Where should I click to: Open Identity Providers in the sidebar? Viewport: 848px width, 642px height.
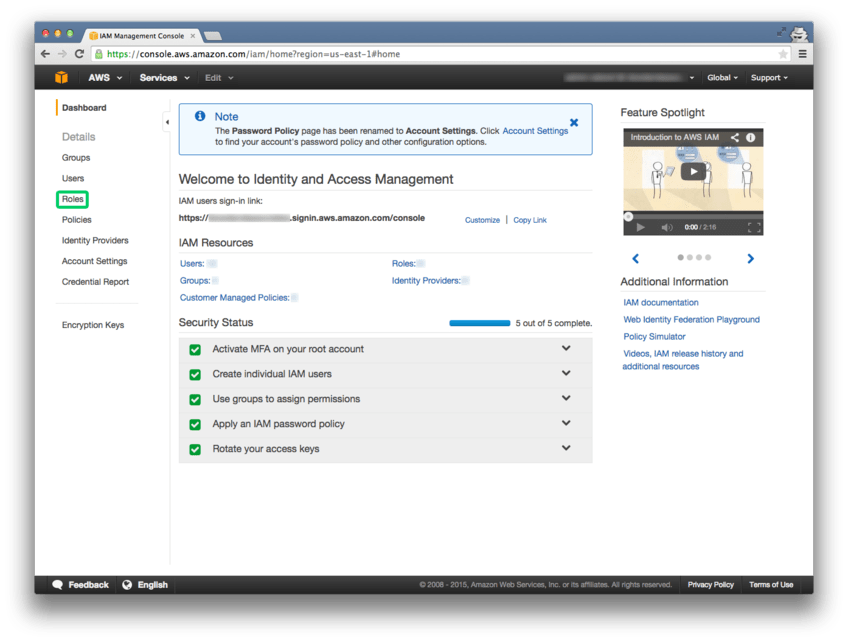pyautogui.click(x=95, y=240)
